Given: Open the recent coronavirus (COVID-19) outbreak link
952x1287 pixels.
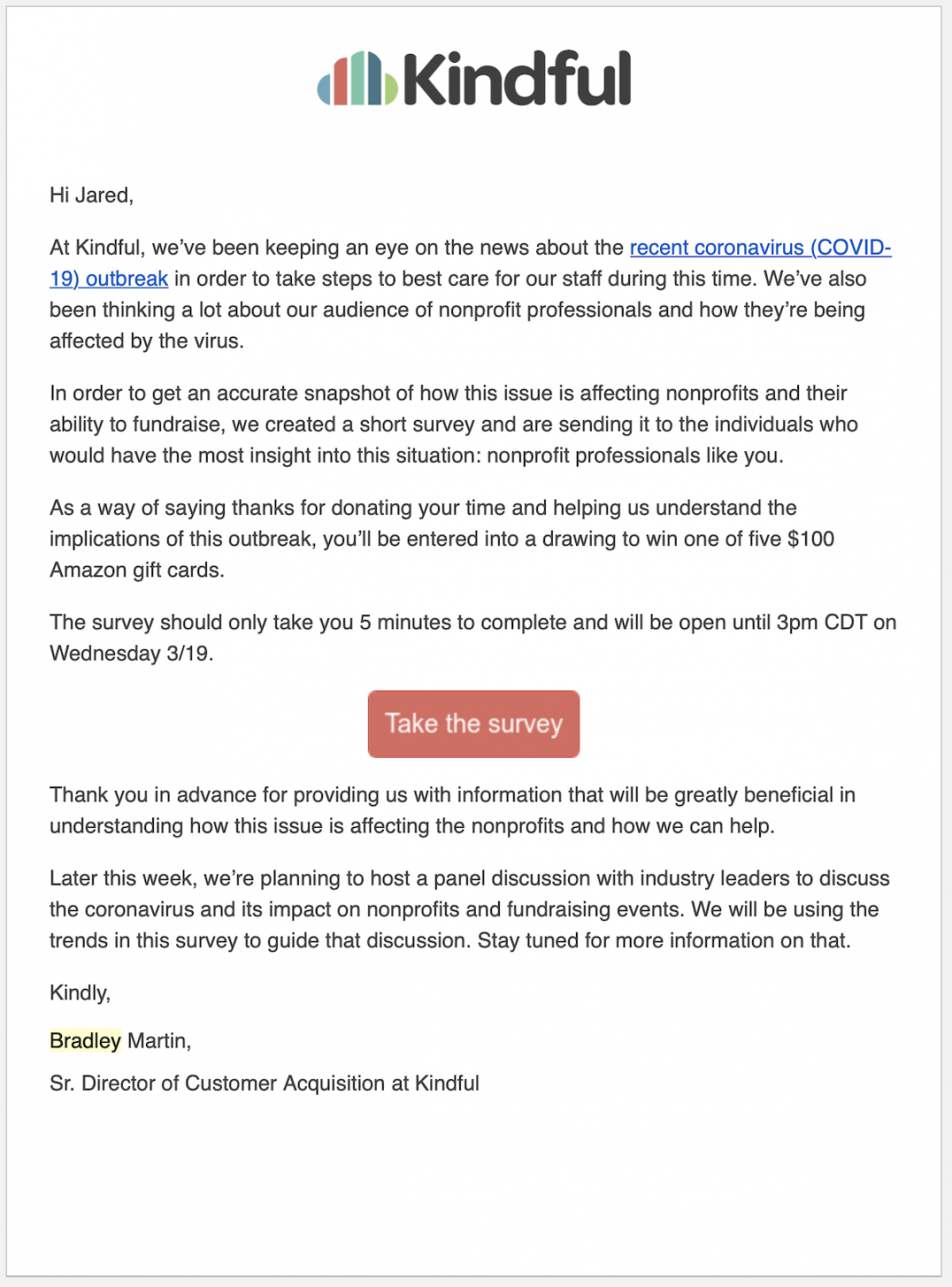Looking at the screenshot, I should [x=759, y=248].
